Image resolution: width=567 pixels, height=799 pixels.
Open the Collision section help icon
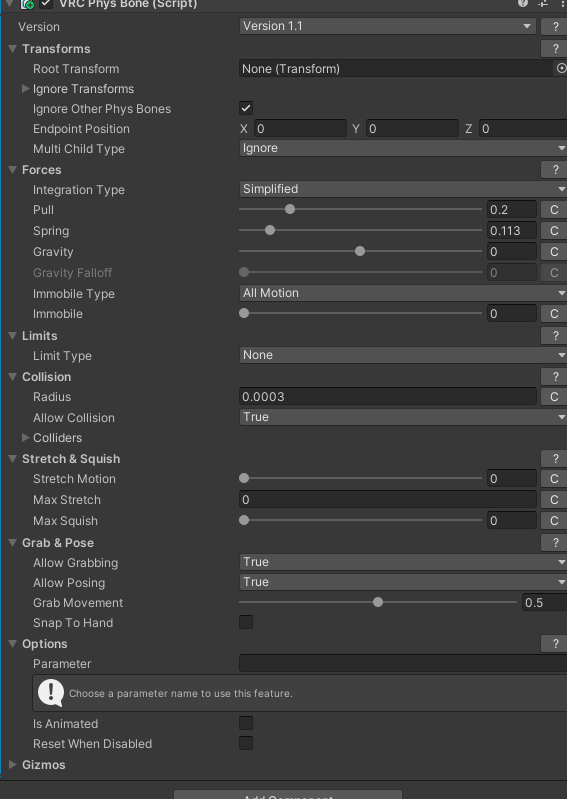tap(554, 377)
